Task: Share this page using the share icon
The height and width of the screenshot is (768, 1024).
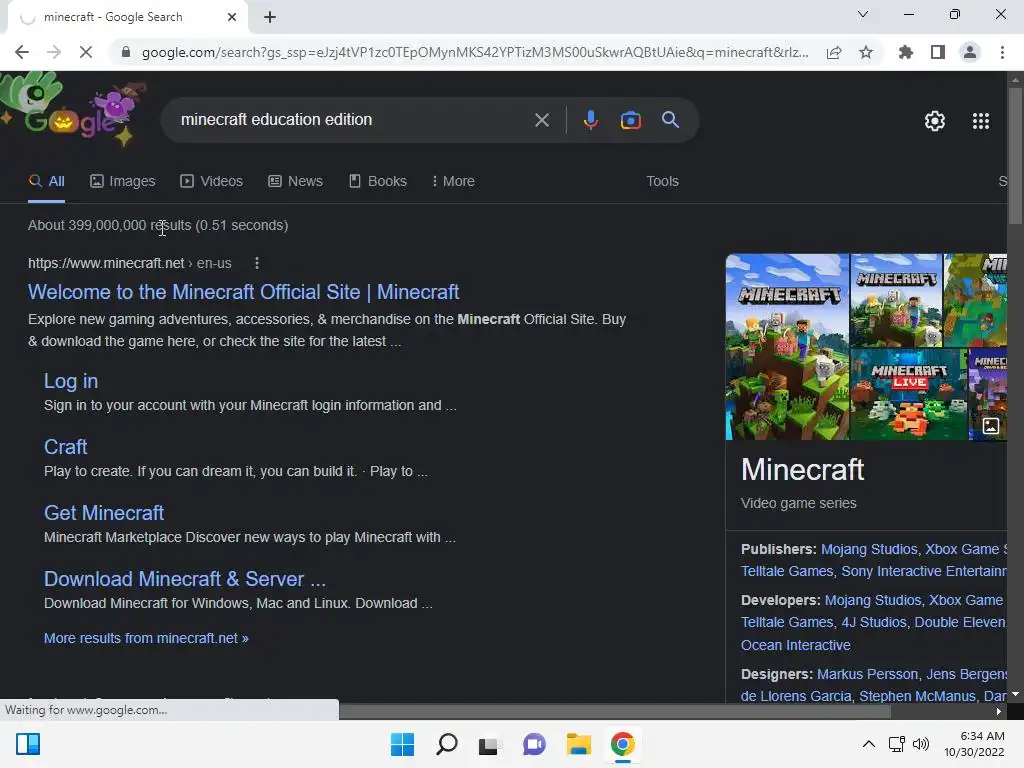Action: [834, 52]
